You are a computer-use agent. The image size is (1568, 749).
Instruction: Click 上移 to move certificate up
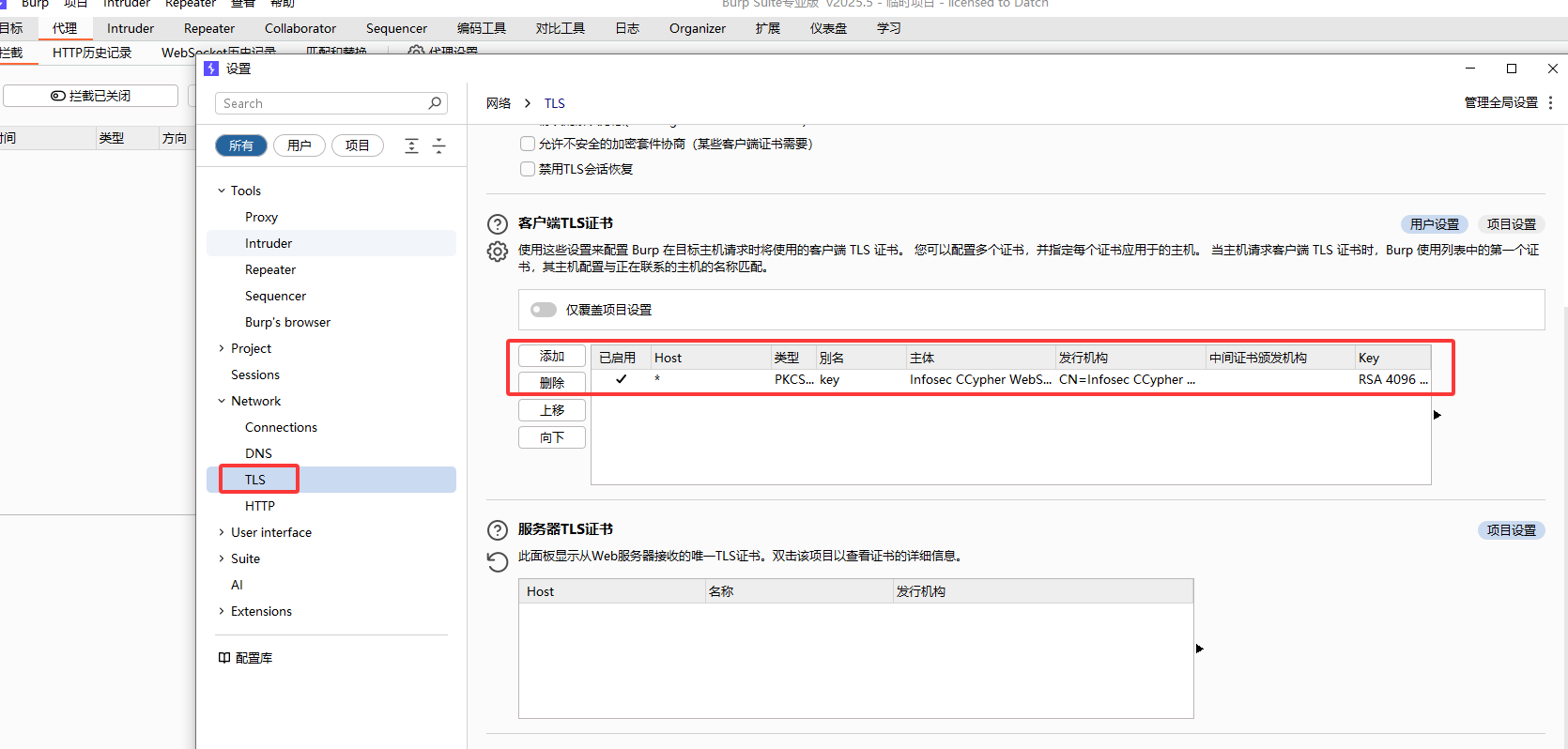coord(552,410)
